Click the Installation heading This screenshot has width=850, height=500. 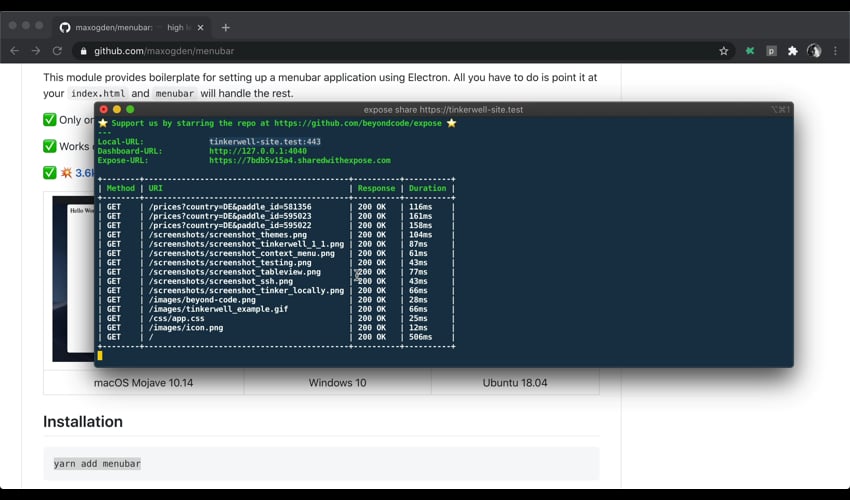tap(83, 421)
